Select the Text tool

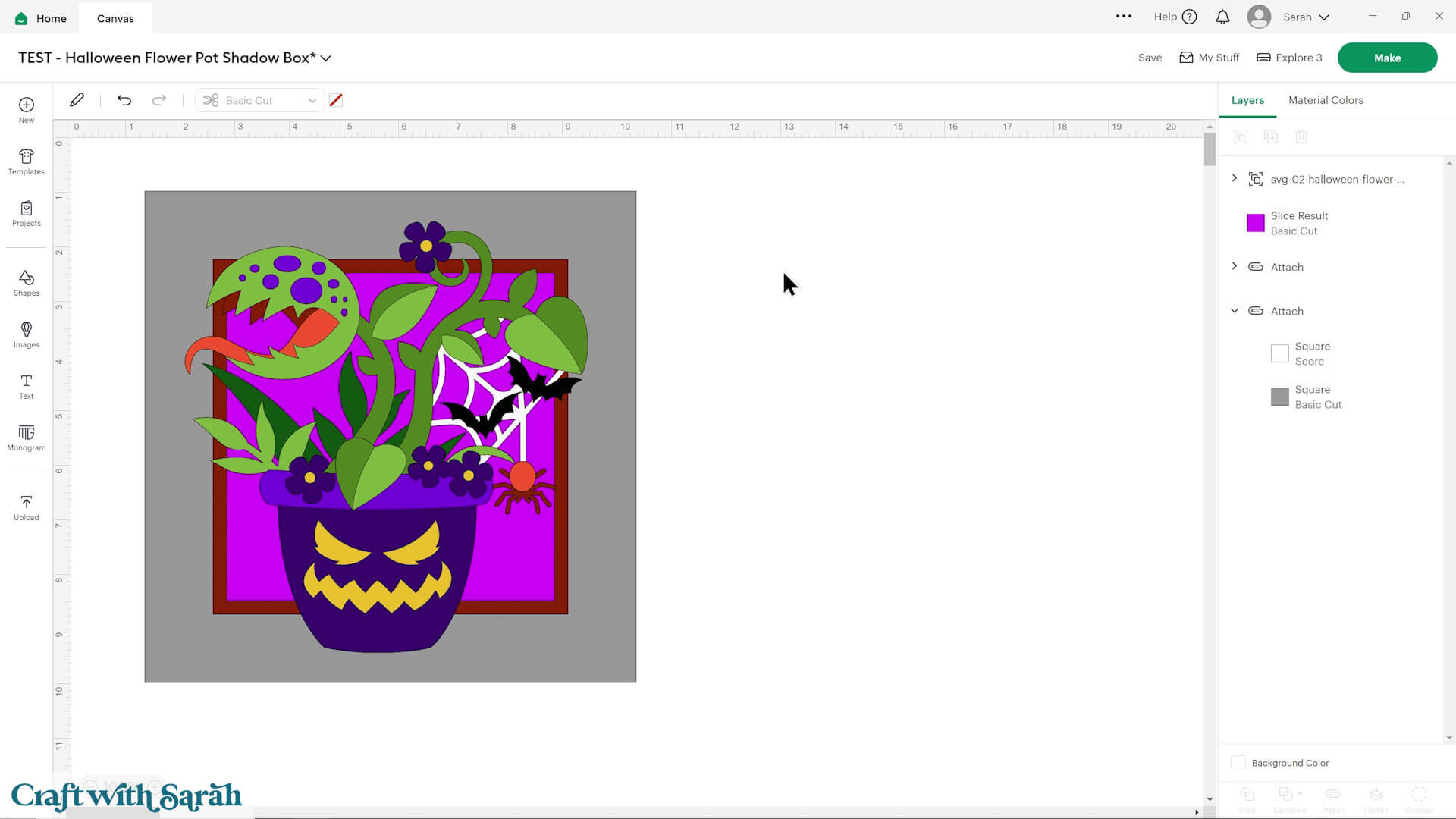tap(26, 386)
